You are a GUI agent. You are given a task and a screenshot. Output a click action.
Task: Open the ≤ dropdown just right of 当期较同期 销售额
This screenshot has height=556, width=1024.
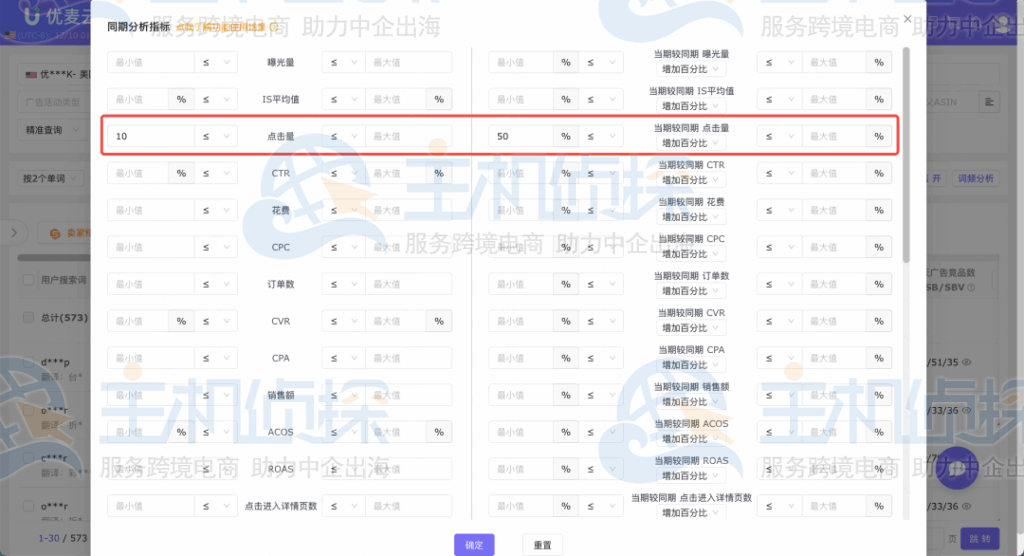tap(779, 395)
